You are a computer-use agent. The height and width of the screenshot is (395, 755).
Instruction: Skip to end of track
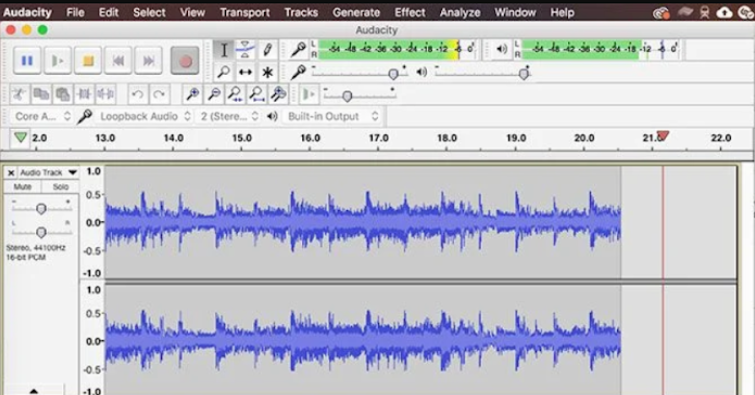[148, 61]
